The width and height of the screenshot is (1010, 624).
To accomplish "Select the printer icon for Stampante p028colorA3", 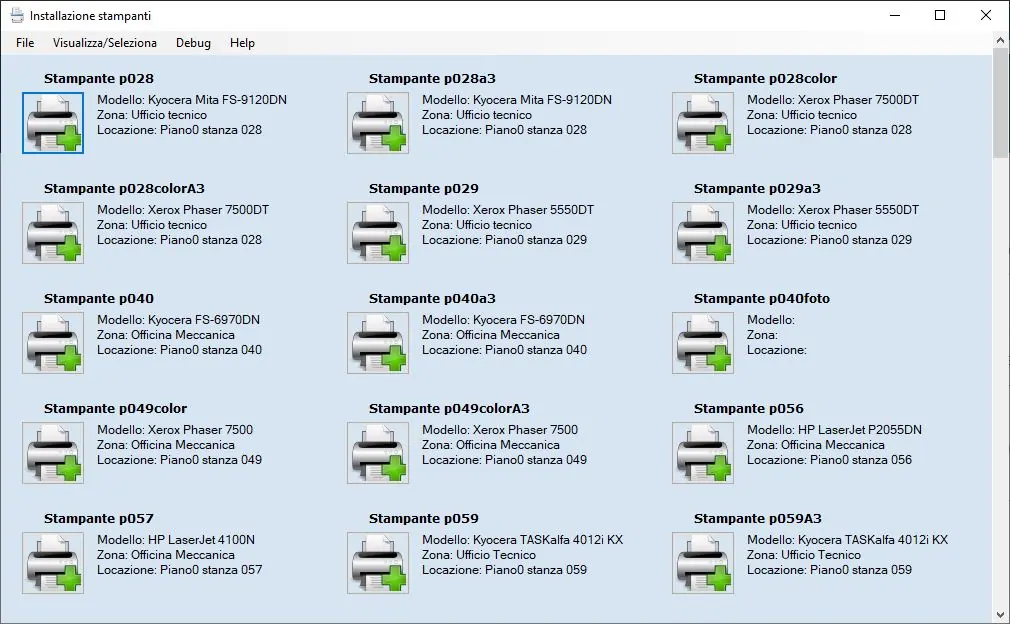I will [53, 233].
